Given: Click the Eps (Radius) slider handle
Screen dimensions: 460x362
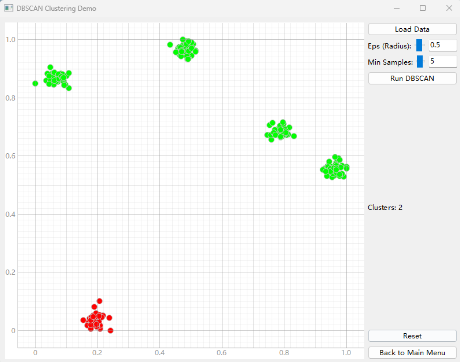Looking at the screenshot, I should 419,45.
